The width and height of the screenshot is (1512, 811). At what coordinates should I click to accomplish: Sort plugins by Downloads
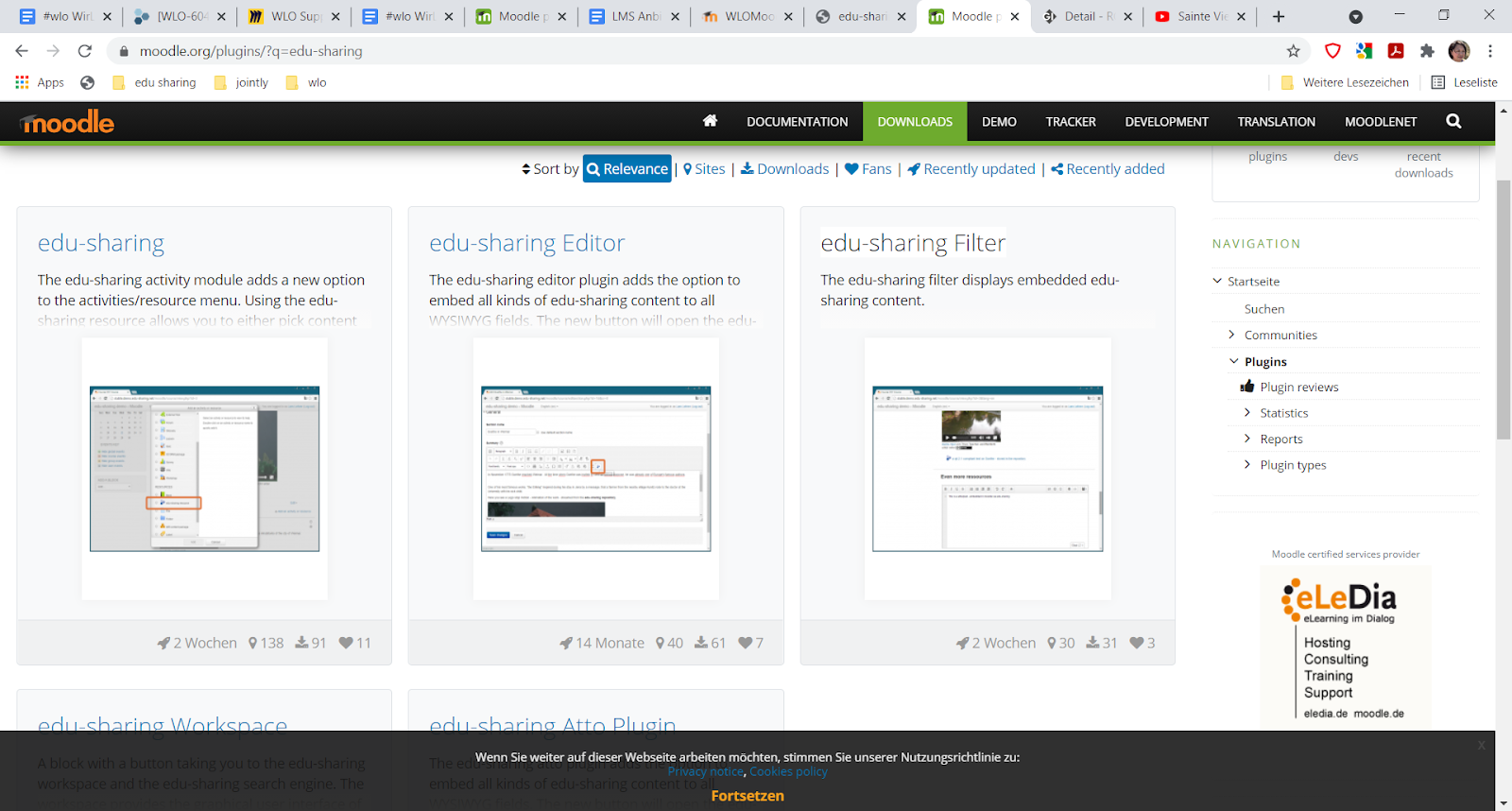pyautogui.click(x=784, y=168)
